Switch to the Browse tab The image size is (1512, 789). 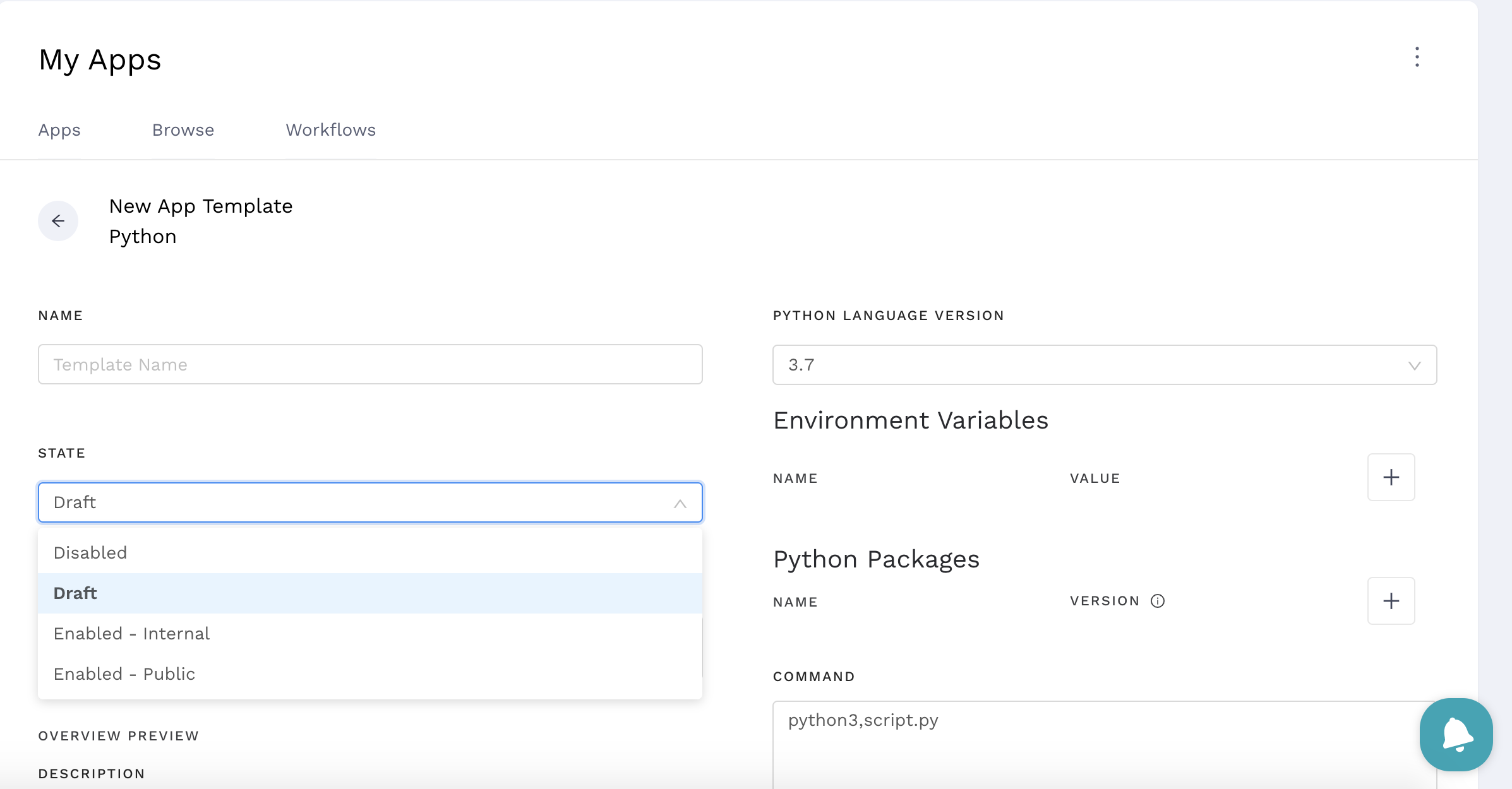183,130
